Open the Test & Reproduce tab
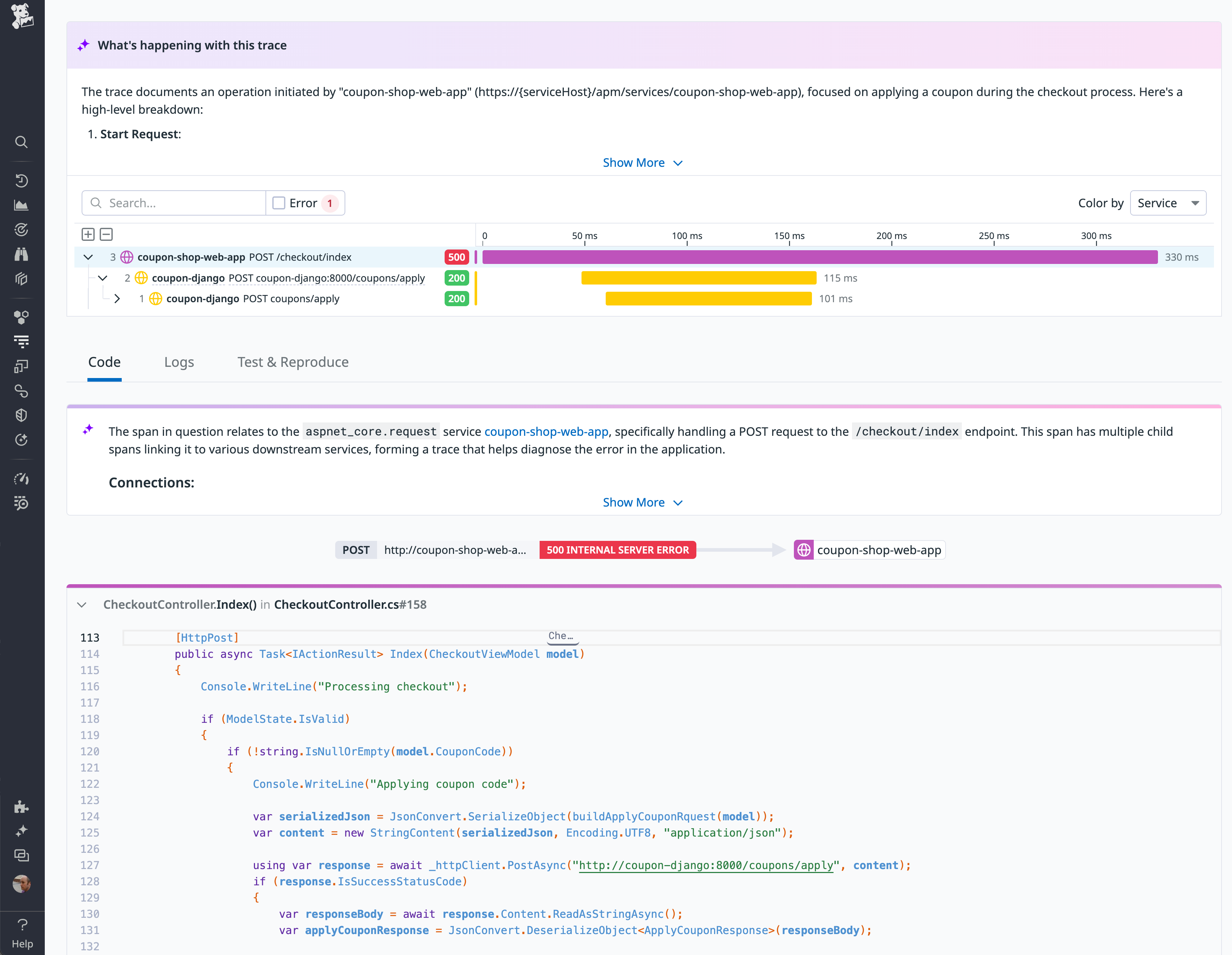The width and height of the screenshot is (1232, 955). tap(293, 362)
